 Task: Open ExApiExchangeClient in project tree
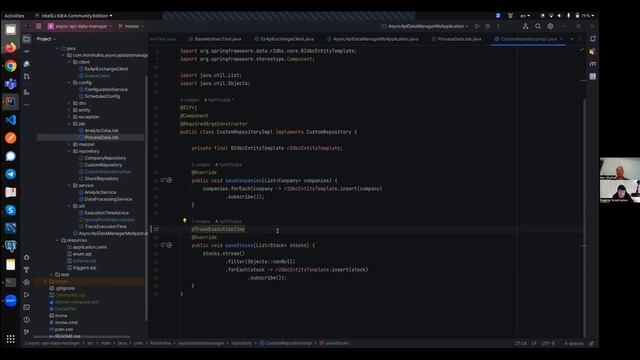pos(106,69)
